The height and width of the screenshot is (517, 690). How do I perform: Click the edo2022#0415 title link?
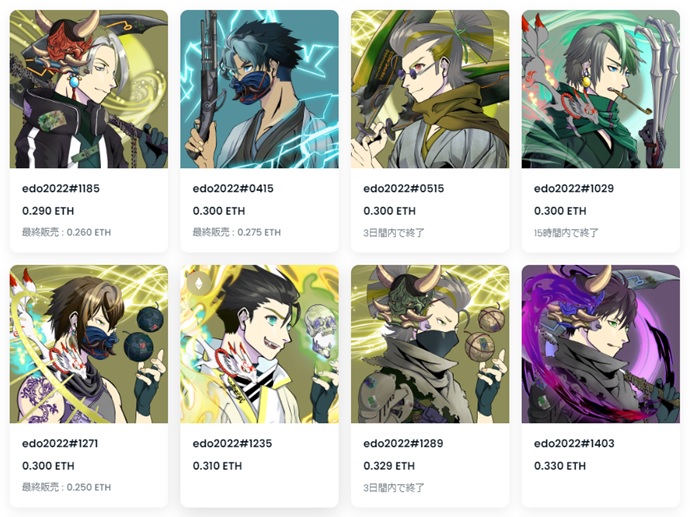pyautogui.click(x=233, y=189)
